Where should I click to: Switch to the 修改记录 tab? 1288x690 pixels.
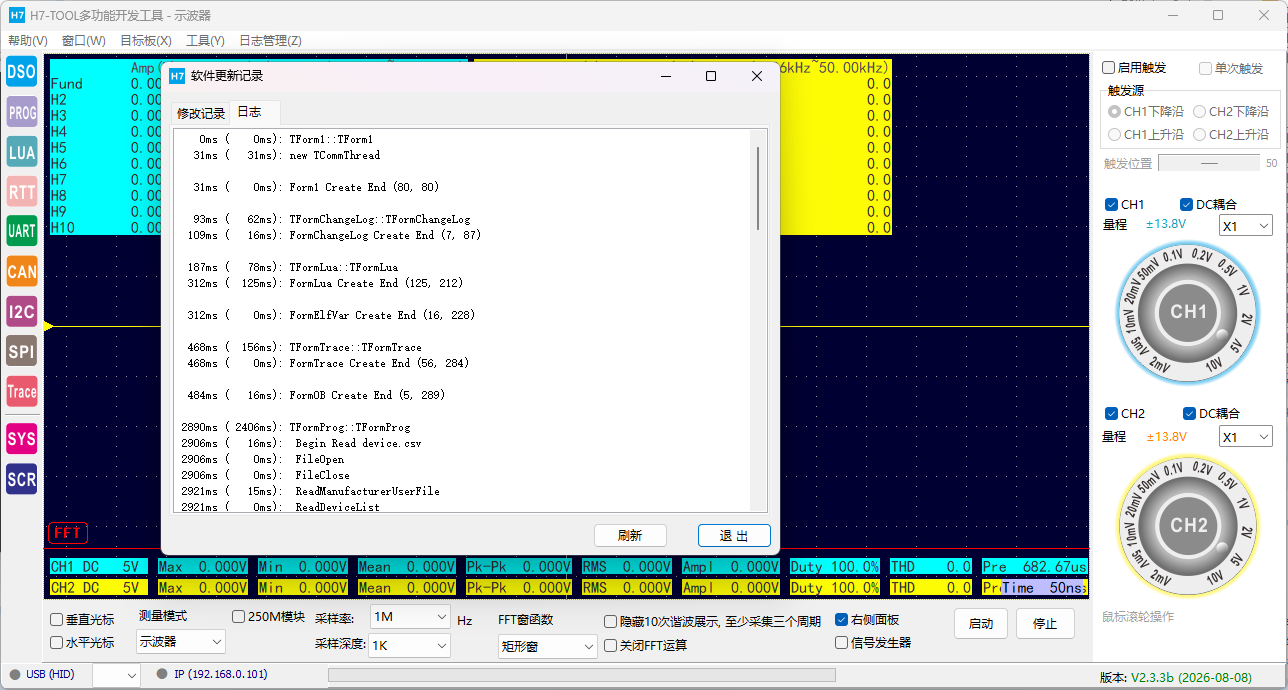[x=201, y=113]
